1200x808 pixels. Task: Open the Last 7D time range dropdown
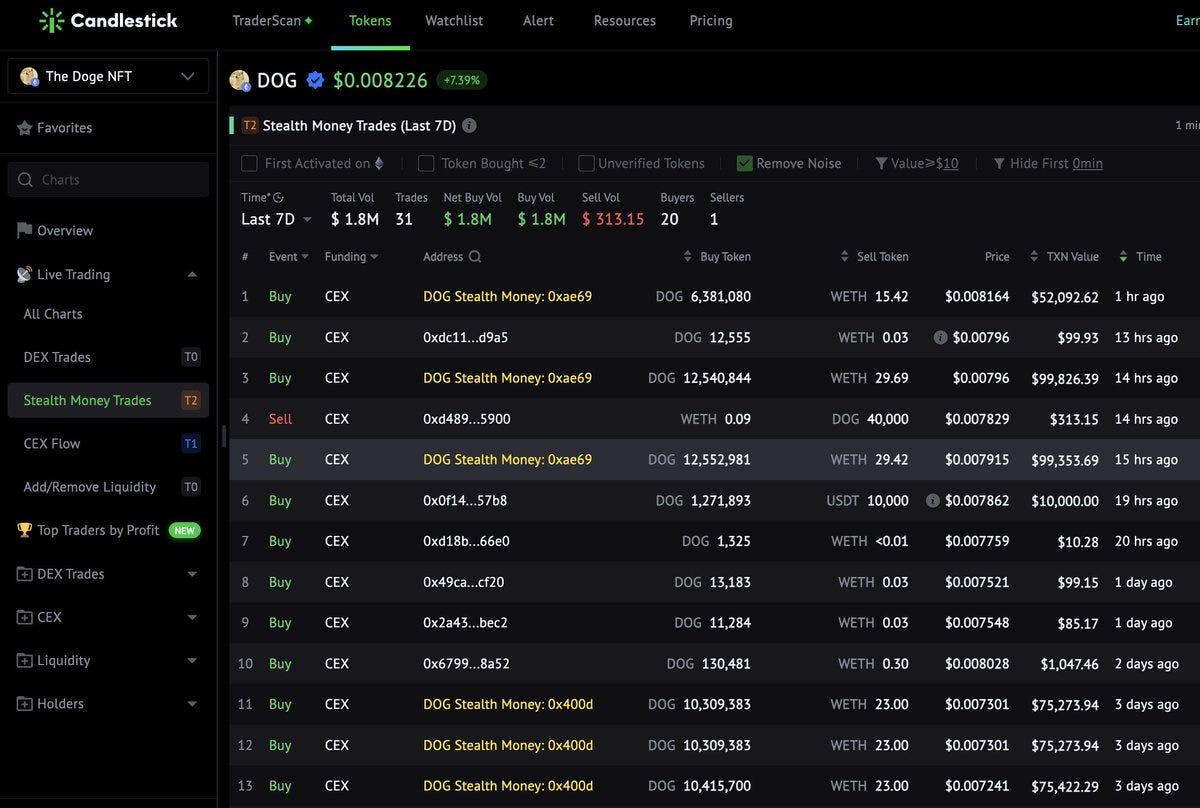pos(276,219)
